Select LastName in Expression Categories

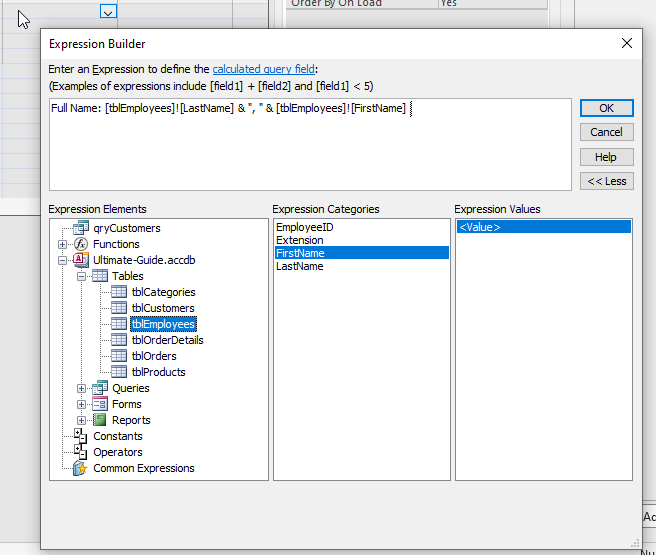[299, 266]
